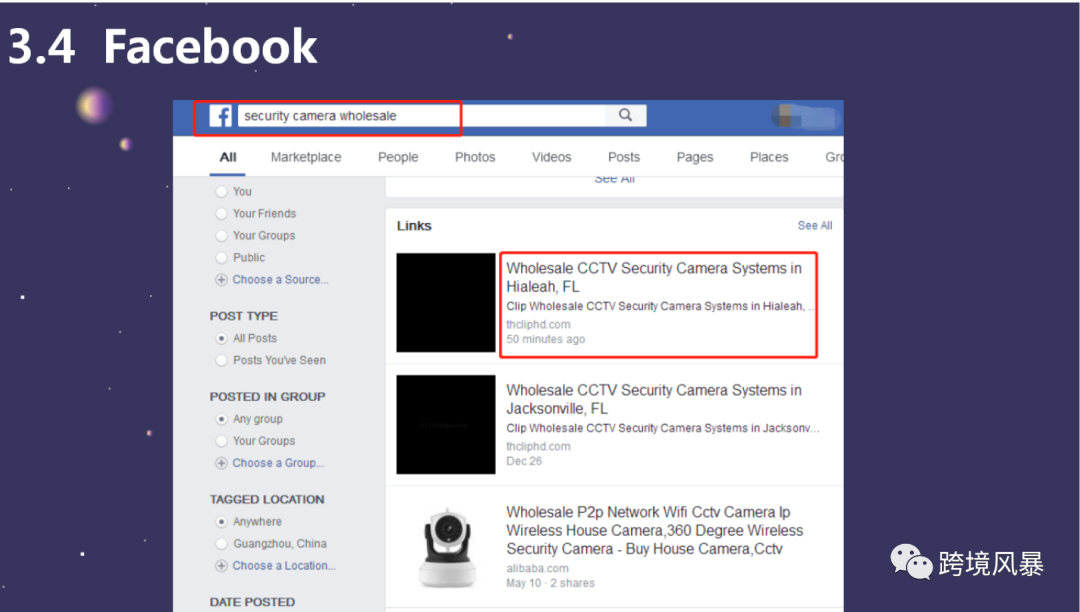Switch to the People tab
Screen dimensions: 1080x612
click(398, 157)
